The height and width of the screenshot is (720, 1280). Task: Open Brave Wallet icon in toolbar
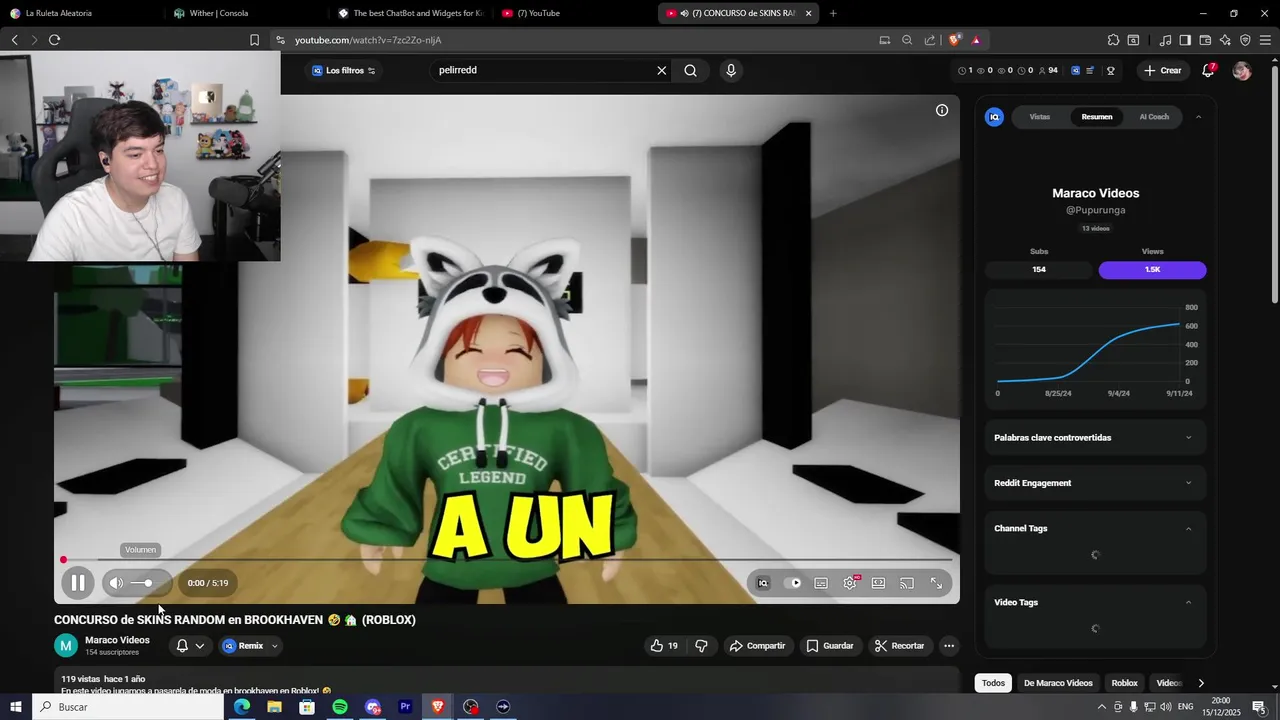pyautogui.click(x=1205, y=40)
